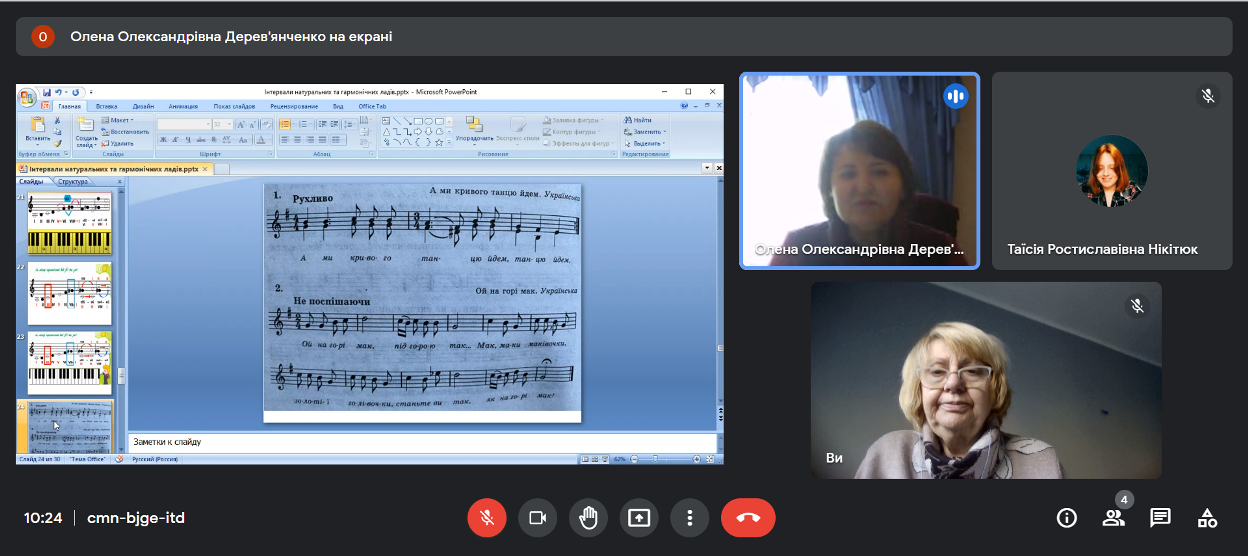Screen dimensions: 1248x556
Task: Raise your hand in the meeting
Action: (x=588, y=518)
